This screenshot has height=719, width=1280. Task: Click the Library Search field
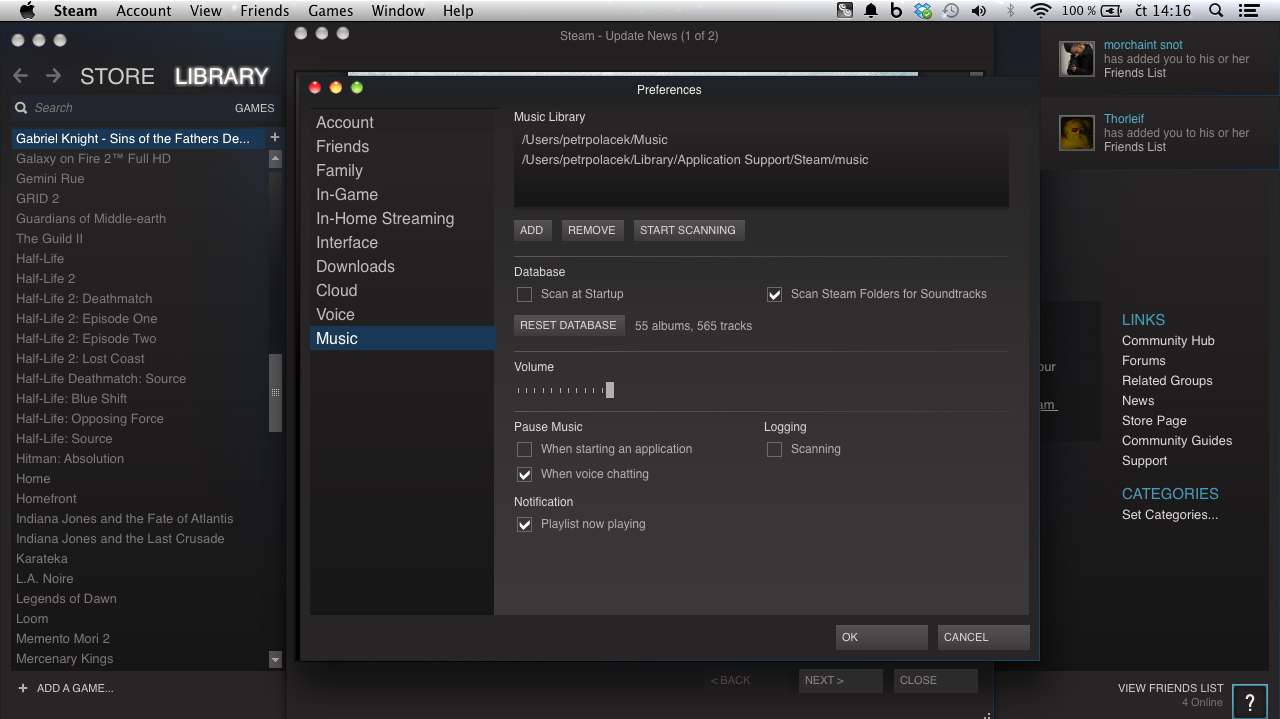click(x=120, y=108)
